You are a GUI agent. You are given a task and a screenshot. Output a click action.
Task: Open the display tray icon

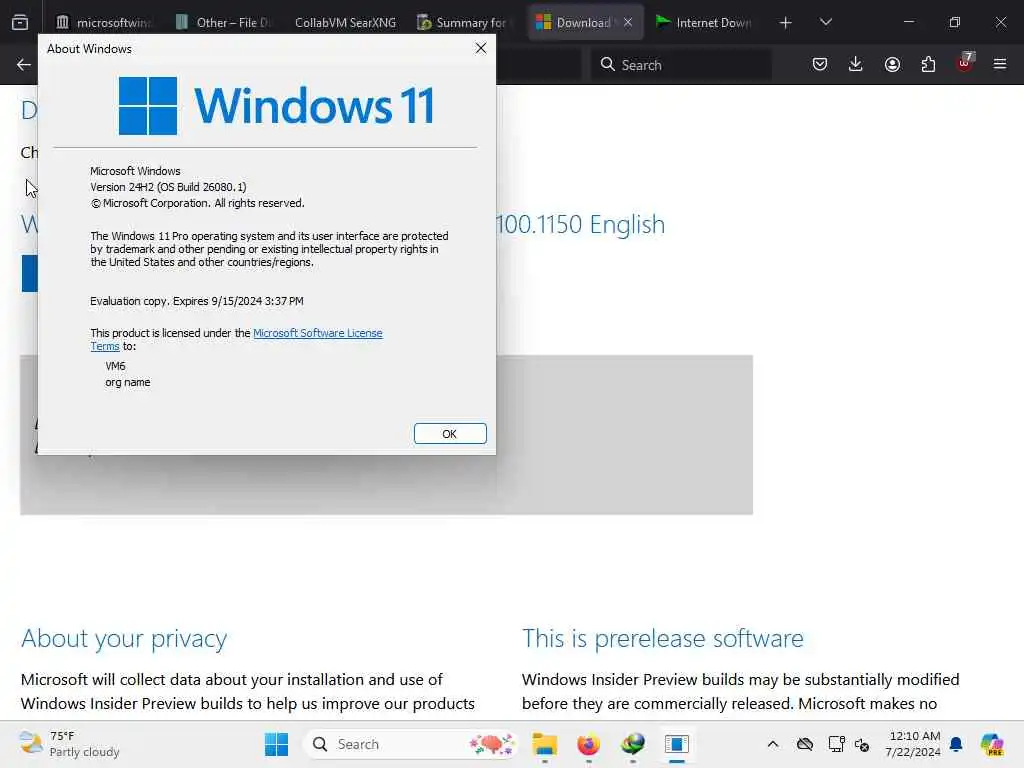(x=836, y=744)
